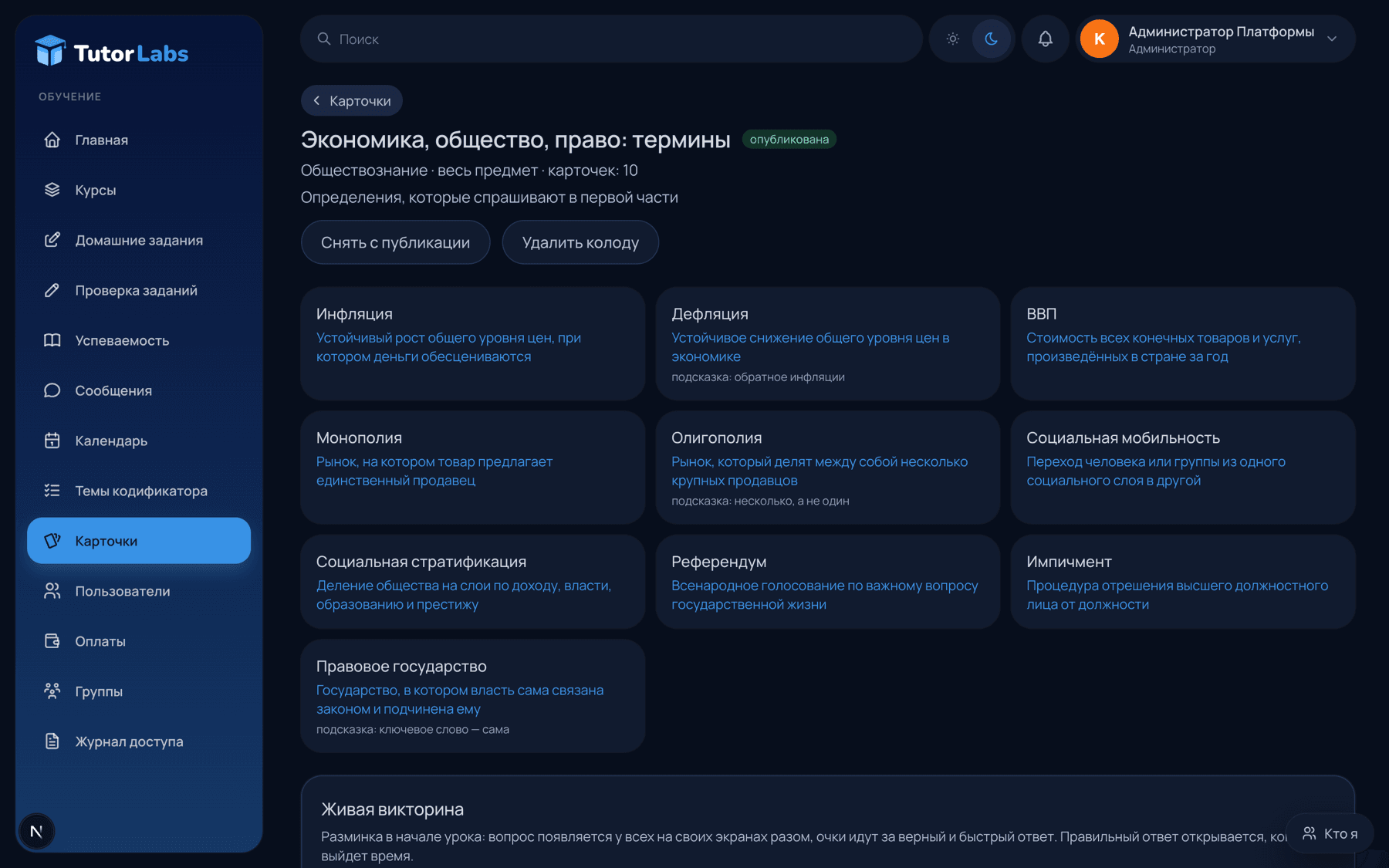This screenshot has width=1389, height=868.
Task: Click the orange K user avatar
Action: (1099, 39)
